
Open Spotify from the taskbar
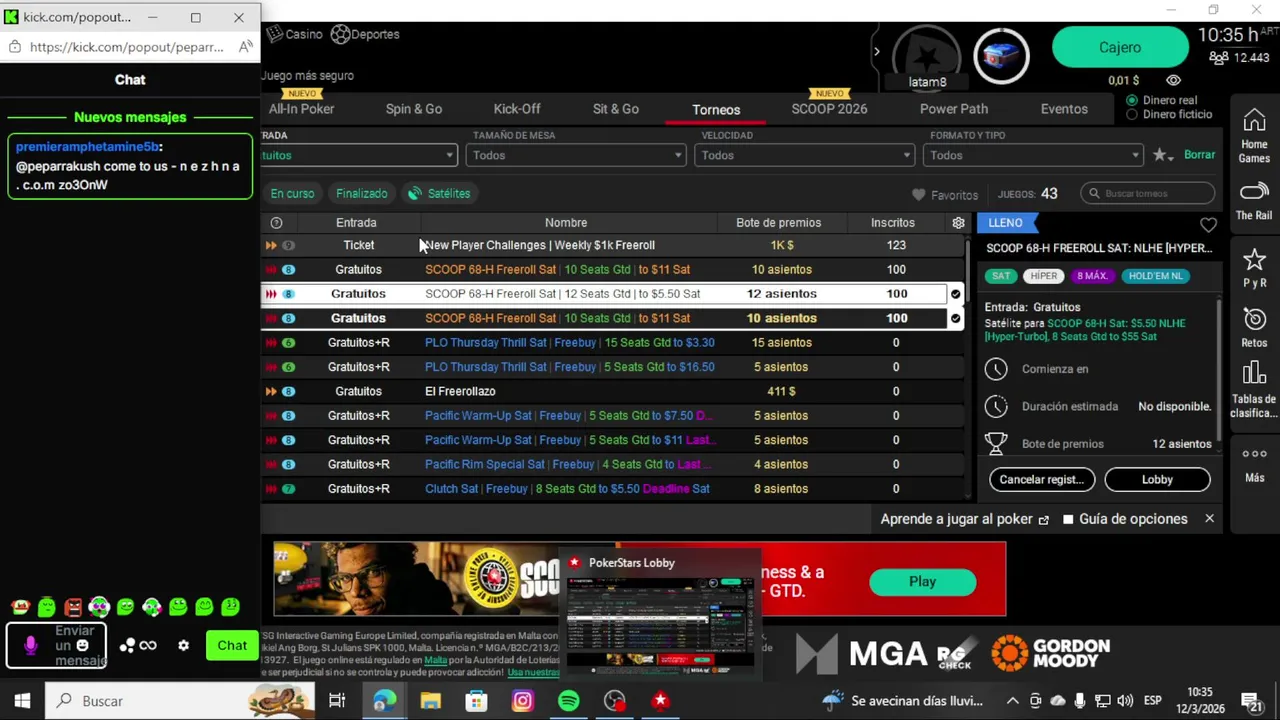point(568,701)
